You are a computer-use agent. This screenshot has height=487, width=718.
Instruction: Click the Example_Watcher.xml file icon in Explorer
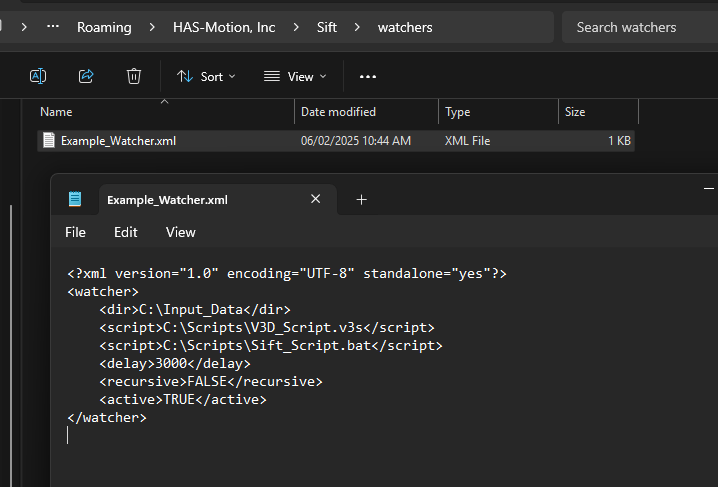49,140
